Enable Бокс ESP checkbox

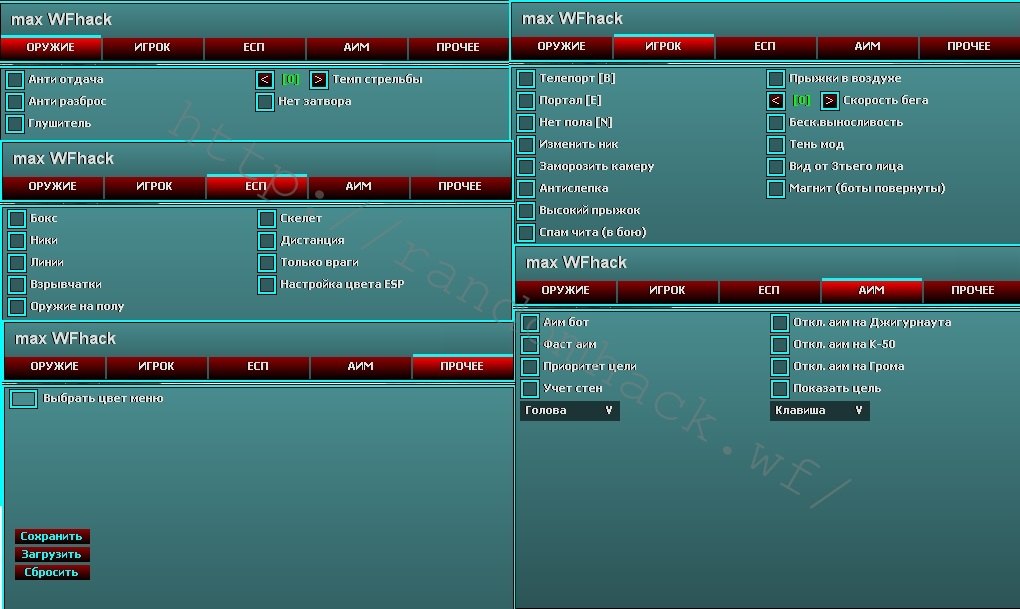17,219
